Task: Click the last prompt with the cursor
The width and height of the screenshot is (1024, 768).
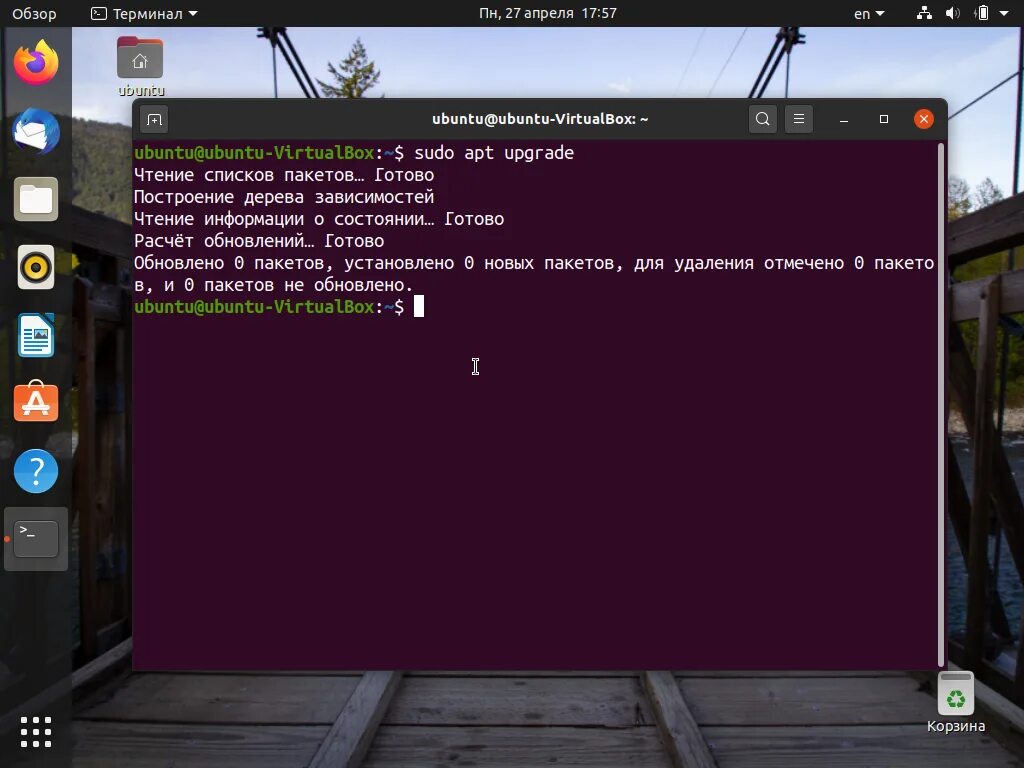Action: pos(279,306)
